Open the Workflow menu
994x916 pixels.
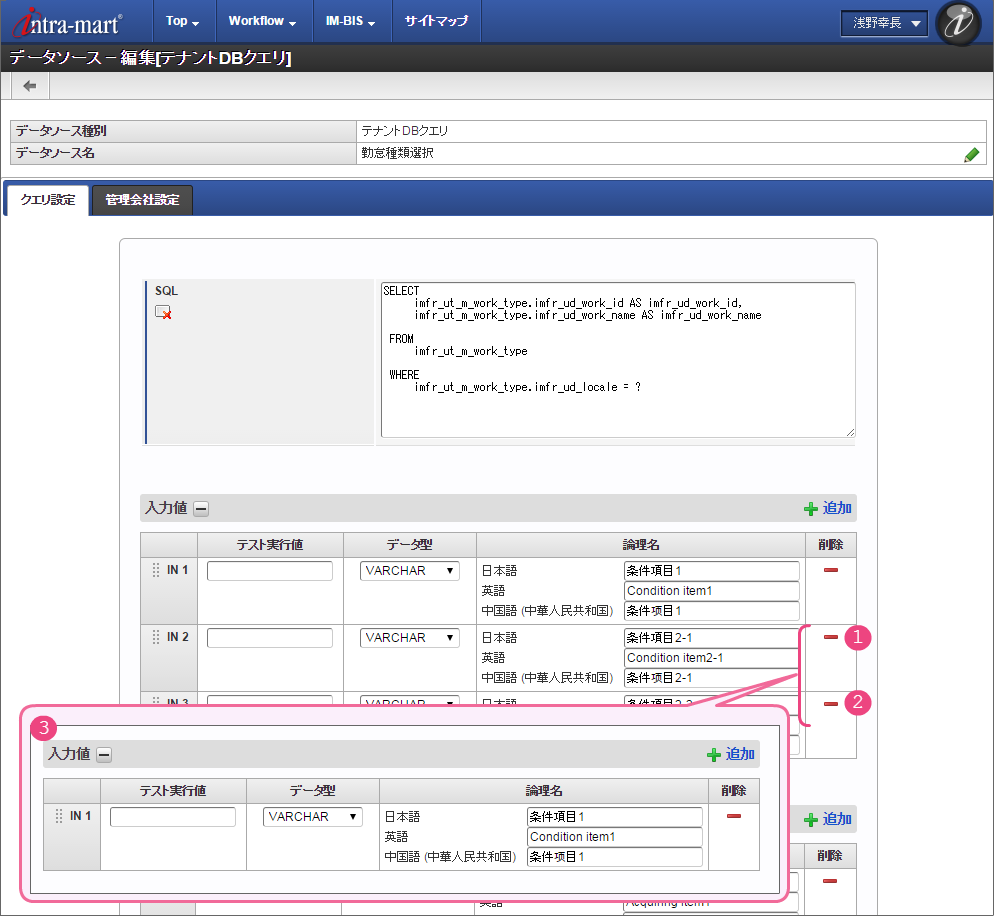262,21
